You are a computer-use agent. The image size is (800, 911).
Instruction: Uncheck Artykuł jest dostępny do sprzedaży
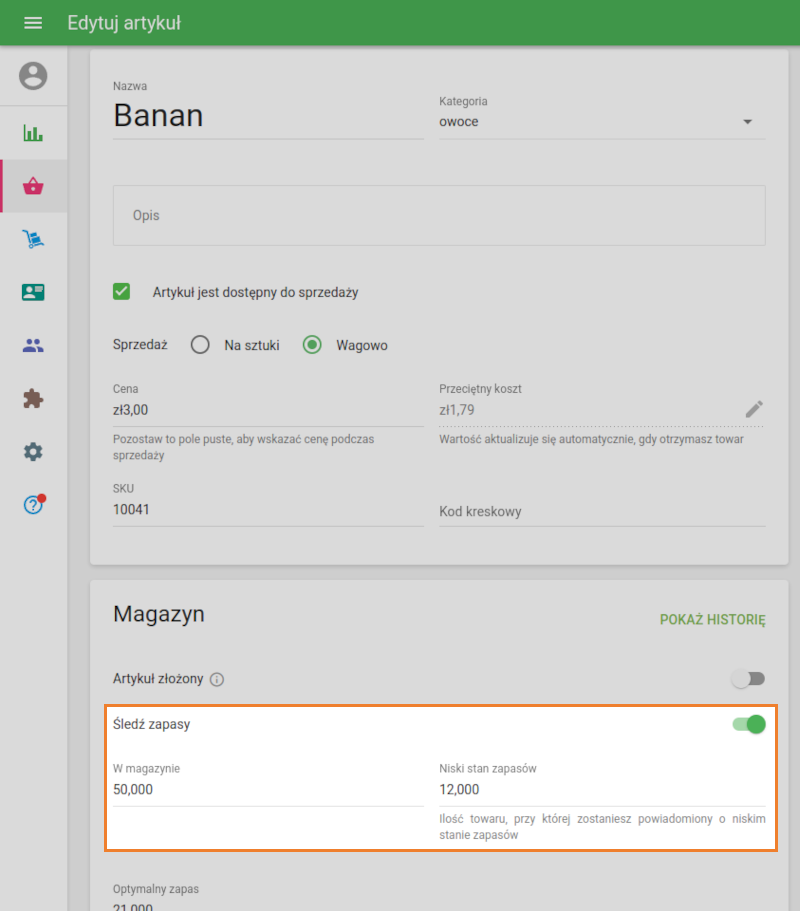[122, 292]
